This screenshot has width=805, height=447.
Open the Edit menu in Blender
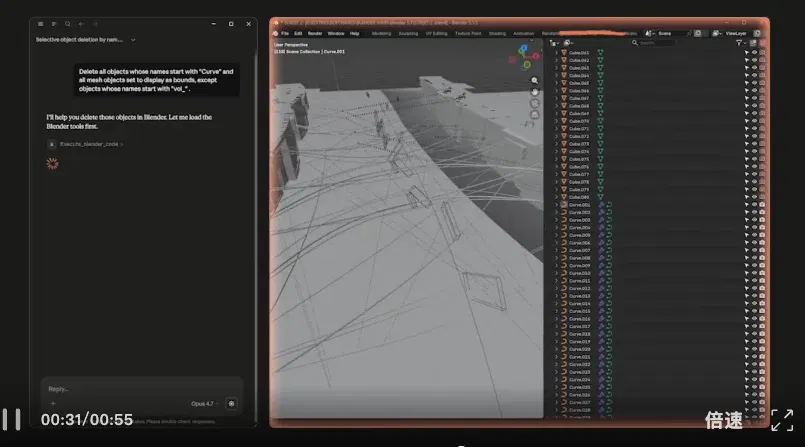pyautogui.click(x=298, y=33)
